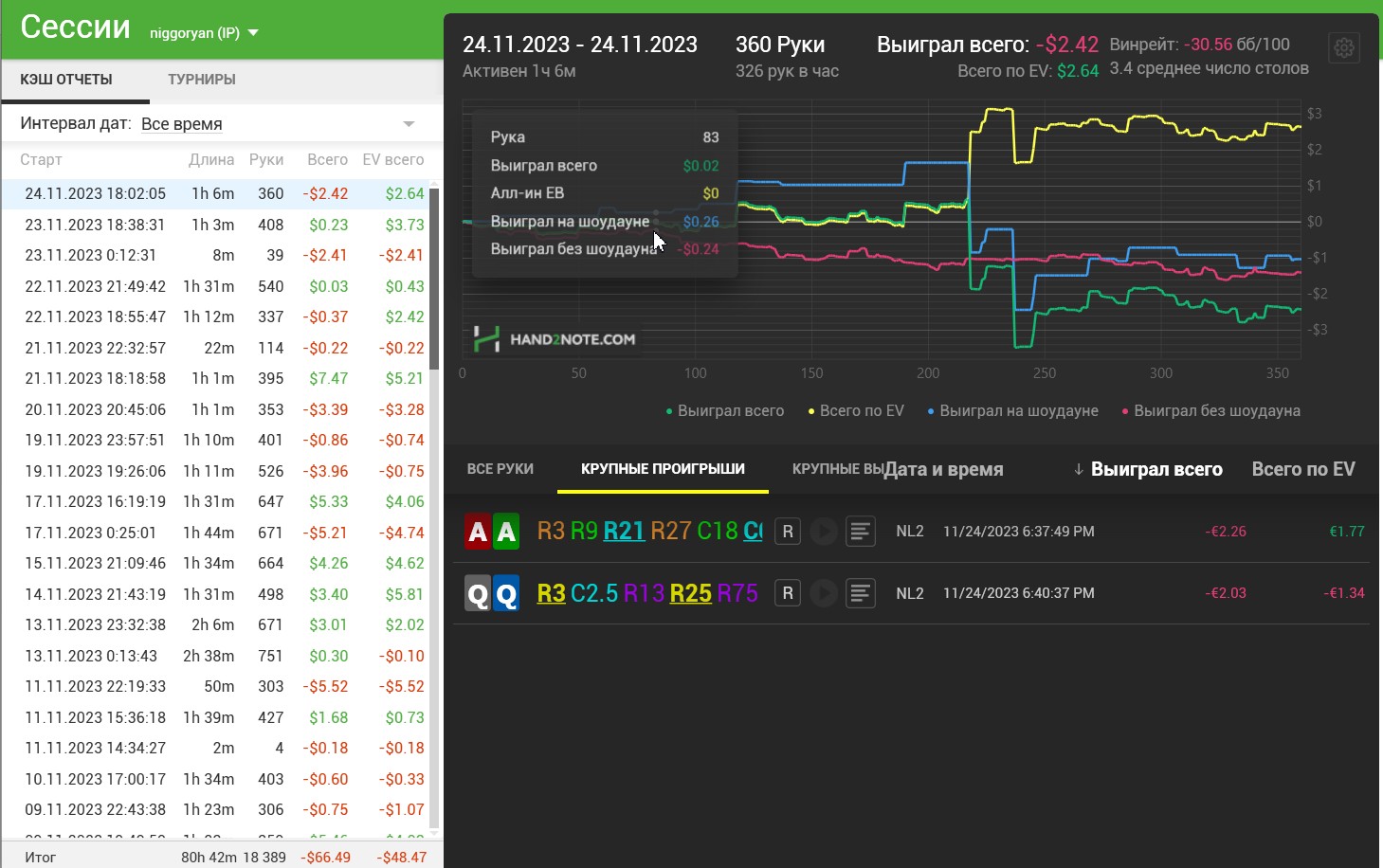Click the blue Queen card icon

(x=506, y=593)
